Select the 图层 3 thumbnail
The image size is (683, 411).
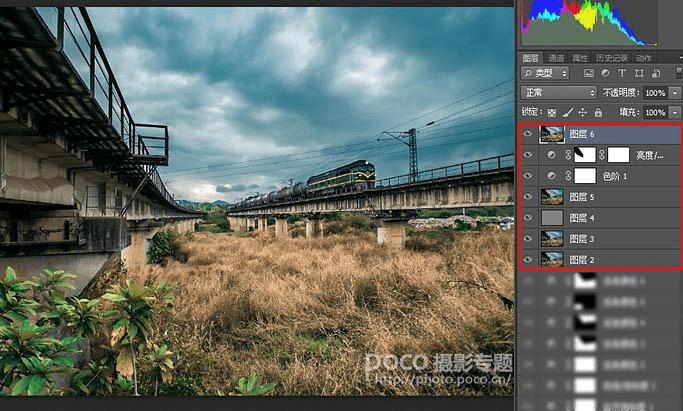[552, 239]
